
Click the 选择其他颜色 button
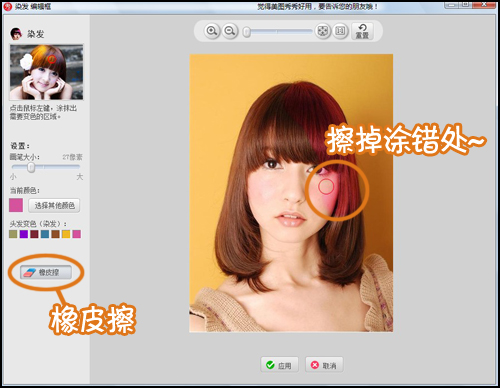coord(54,205)
